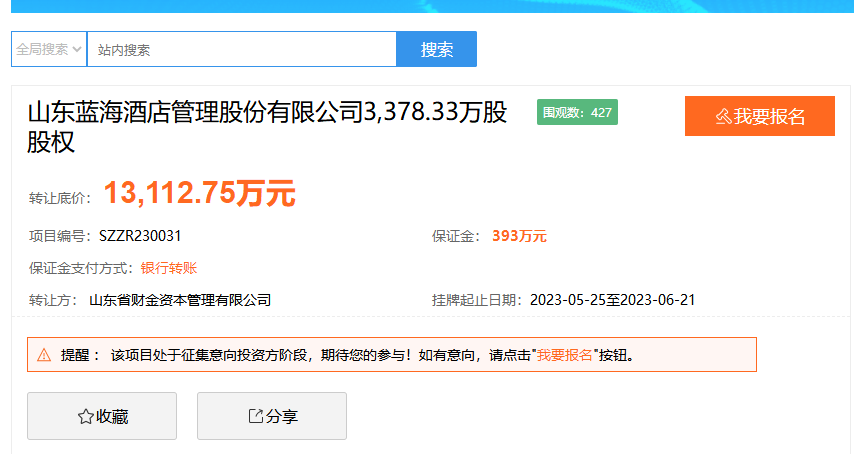Viewport: 854px width, 454px height.
Task: Click the 我要报名 link in the reminder
Action: (564, 355)
